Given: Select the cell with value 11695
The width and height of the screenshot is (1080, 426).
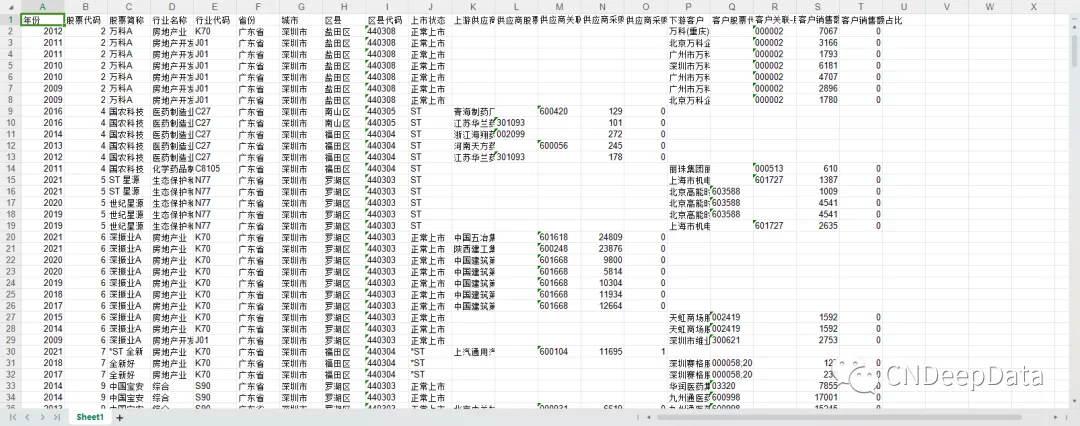Looking at the screenshot, I should tap(603, 352).
